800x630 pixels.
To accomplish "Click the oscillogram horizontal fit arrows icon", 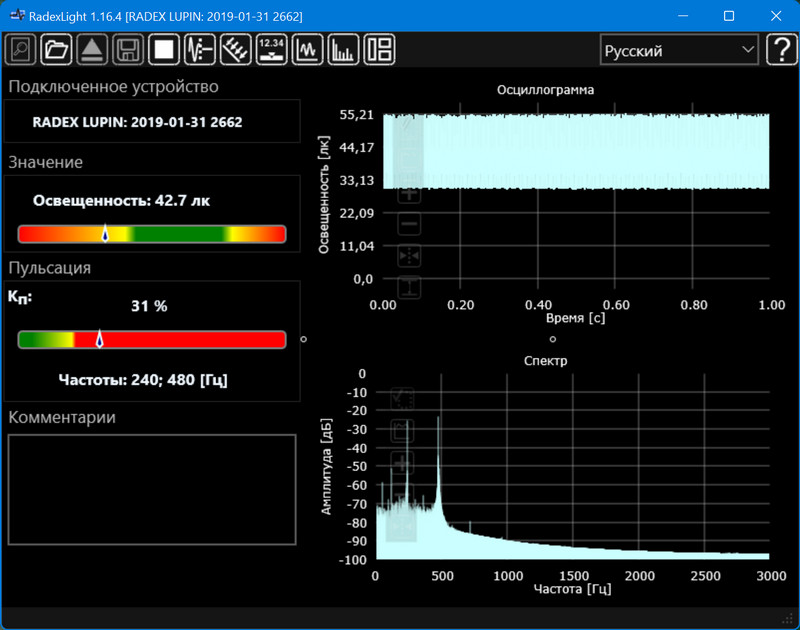I will [x=409, y=256].
